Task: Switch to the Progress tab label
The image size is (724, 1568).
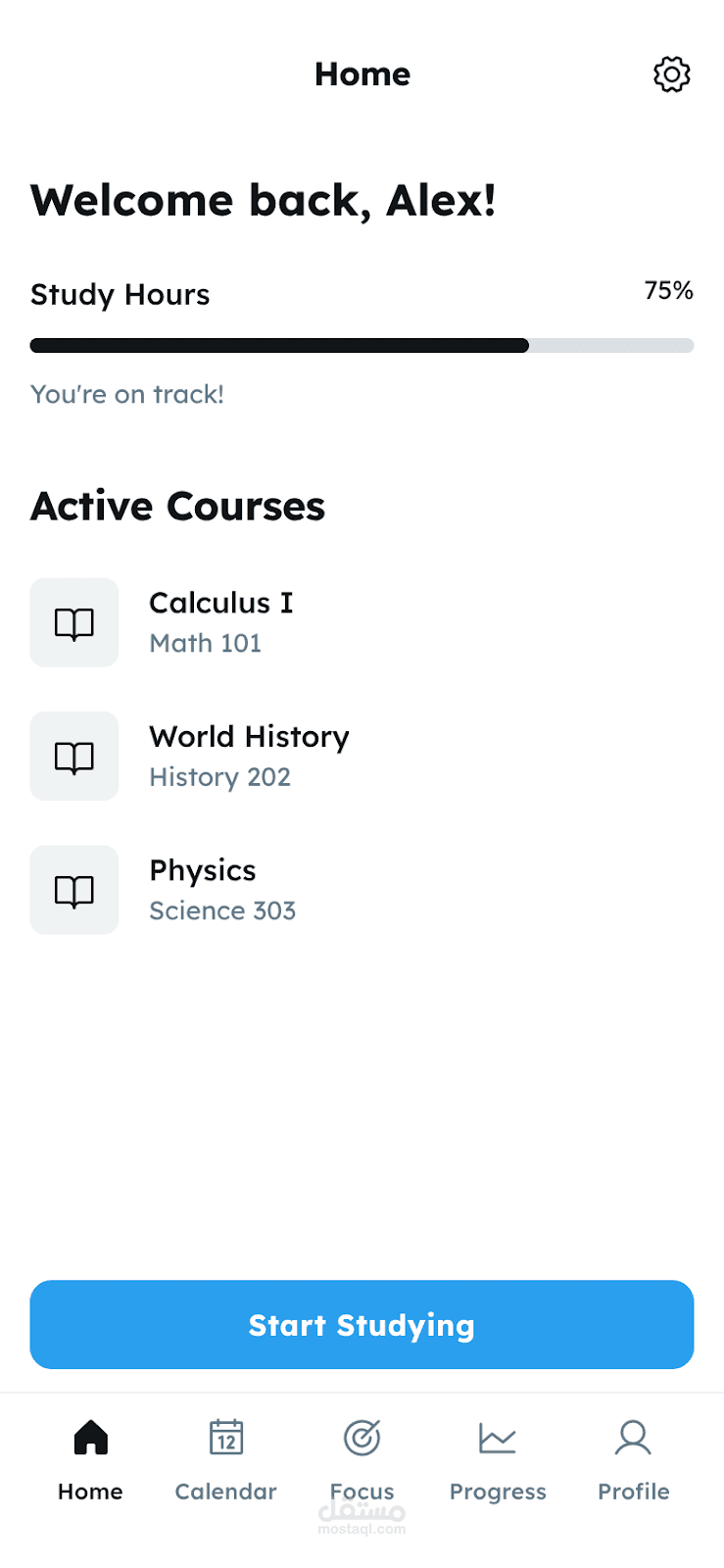Action: point(498,1492)
